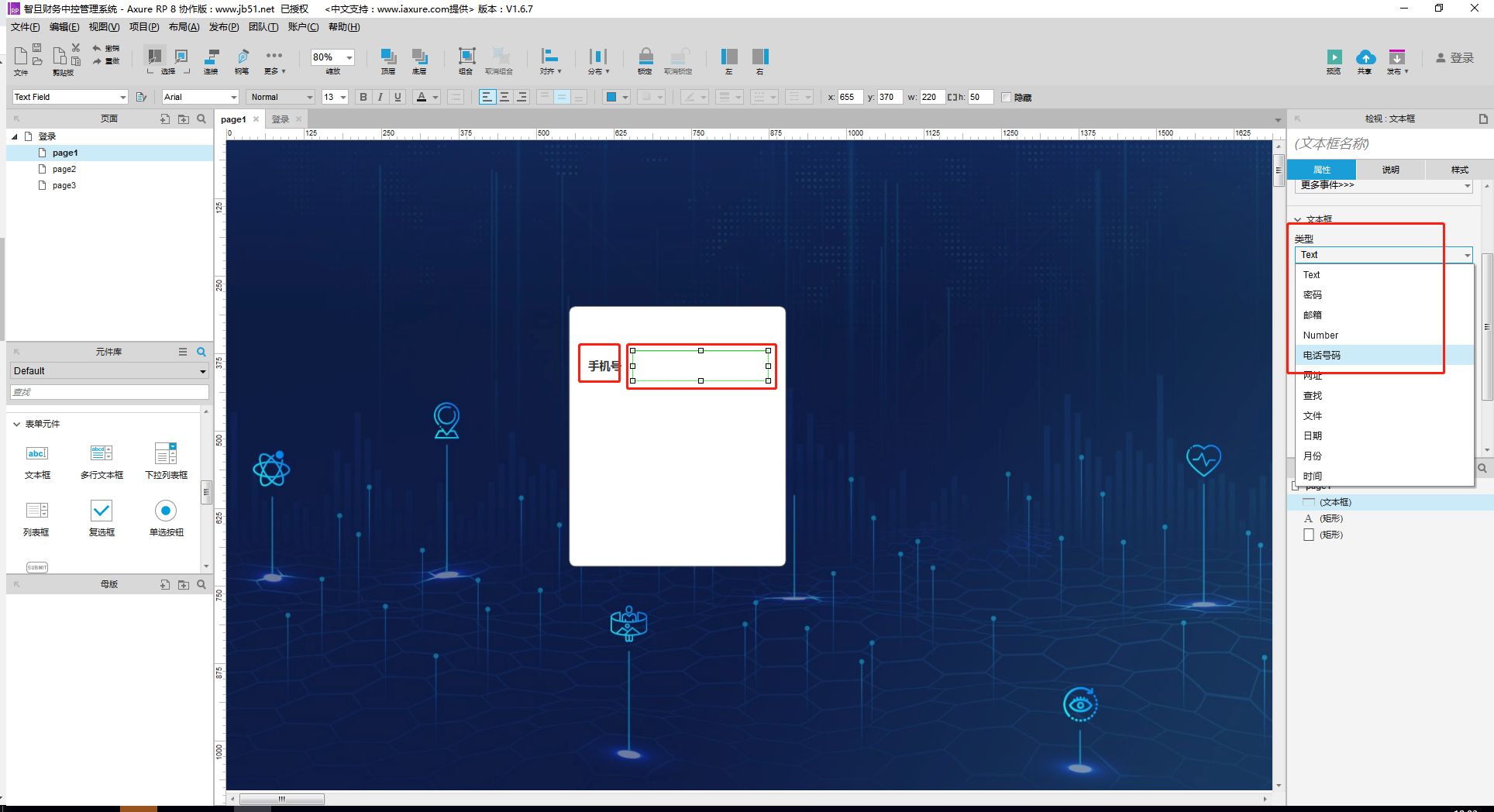Open the 更多事件 dropdown
This screenshot has width=1494, height=812.
[1384, 185]
